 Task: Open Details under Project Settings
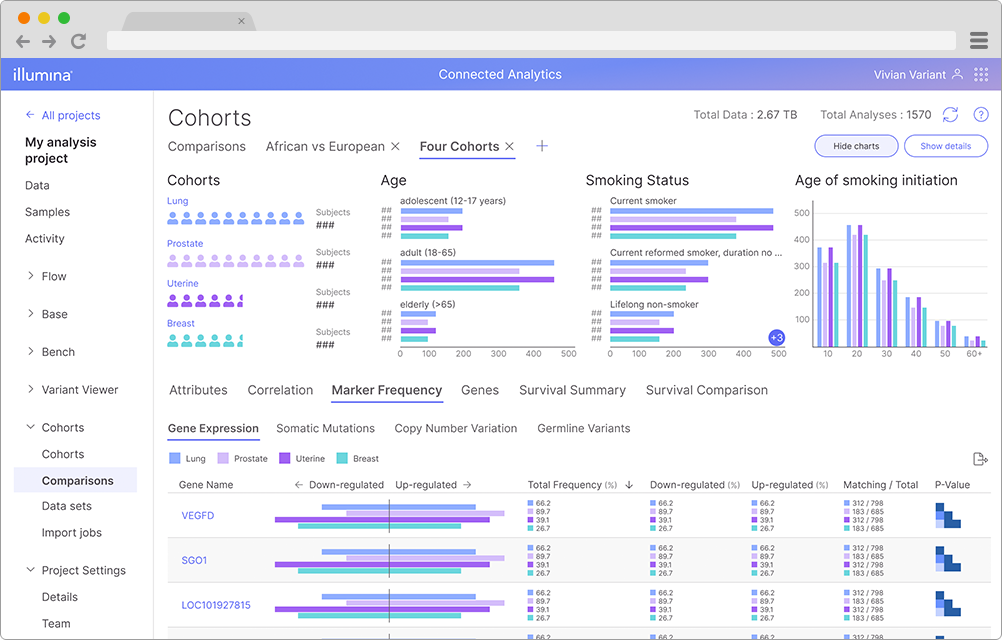pyautogui.click(x=59, y=597)
